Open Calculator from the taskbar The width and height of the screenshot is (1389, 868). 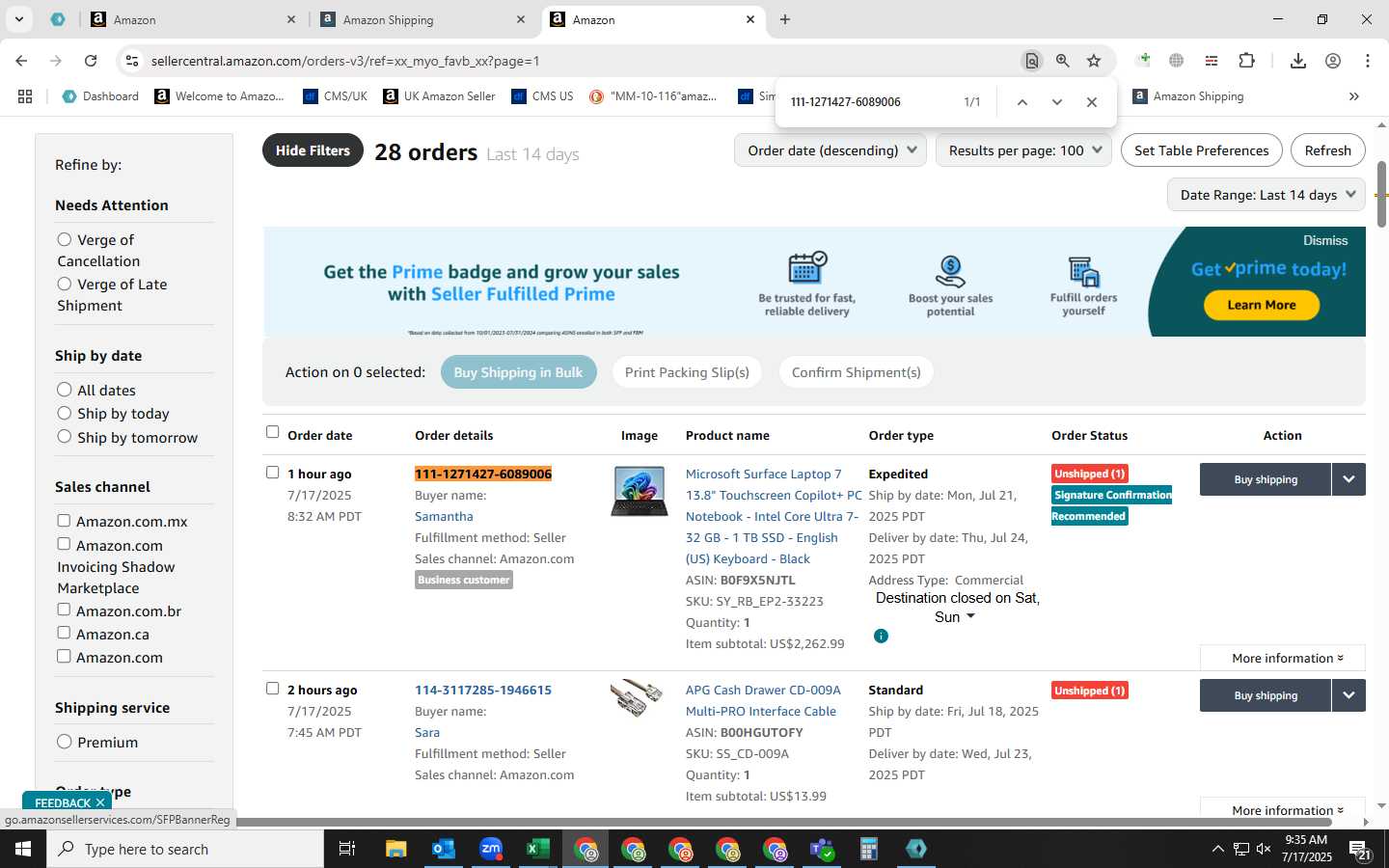point(869,849)
